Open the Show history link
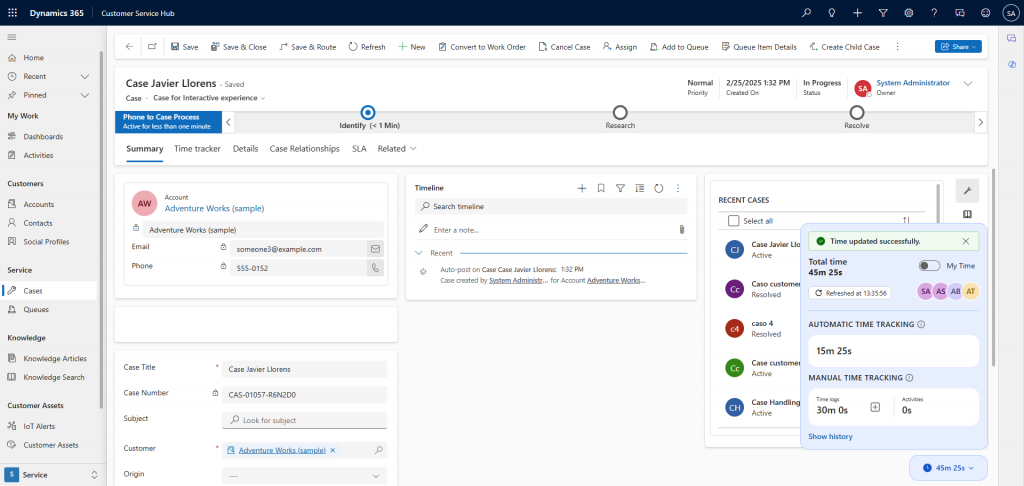 (x=830, y=436)
